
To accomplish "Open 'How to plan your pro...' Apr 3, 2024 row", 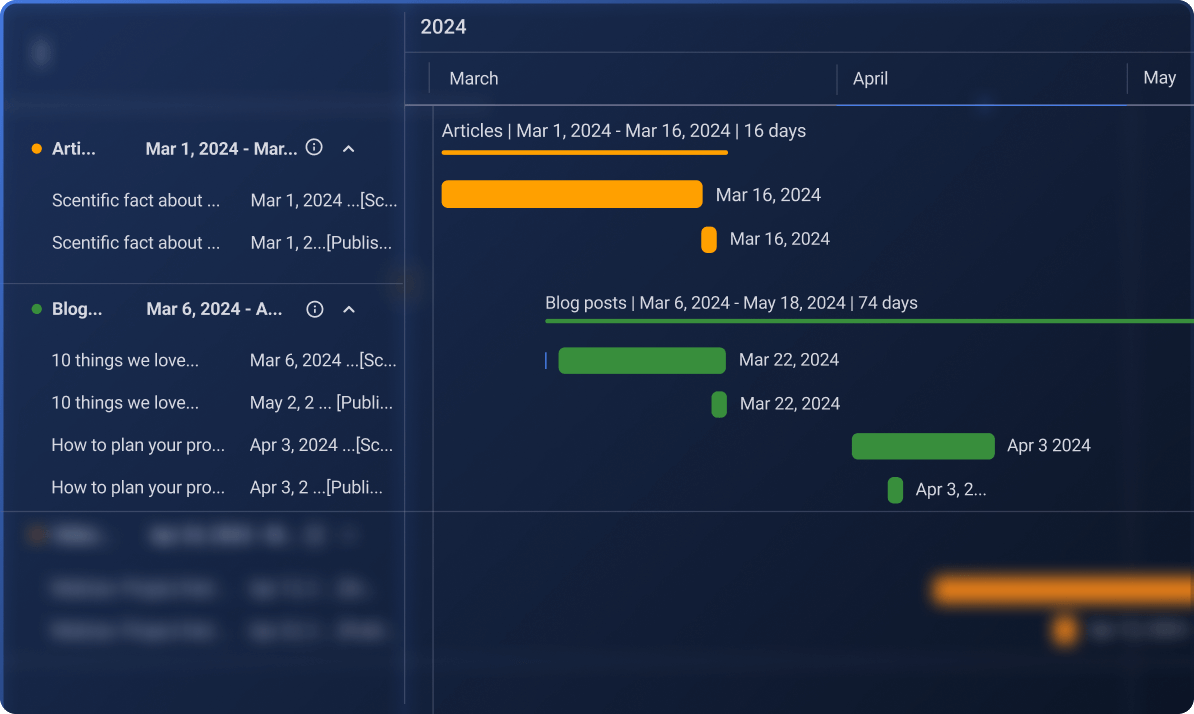I will [138, 445].
